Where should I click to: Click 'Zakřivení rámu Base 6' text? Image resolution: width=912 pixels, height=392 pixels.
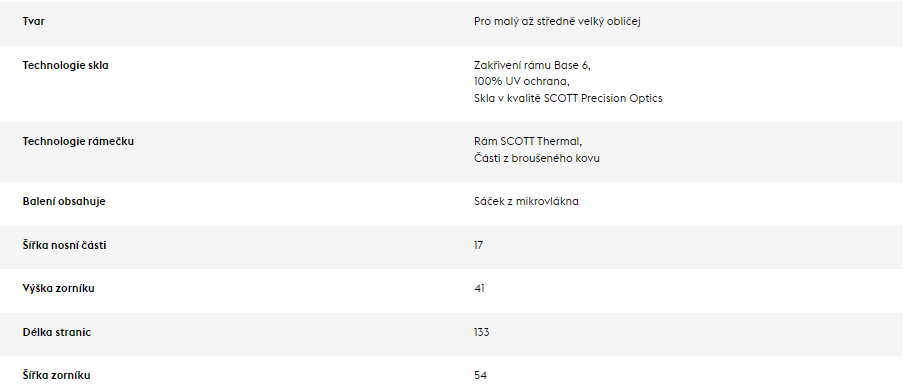532,66
